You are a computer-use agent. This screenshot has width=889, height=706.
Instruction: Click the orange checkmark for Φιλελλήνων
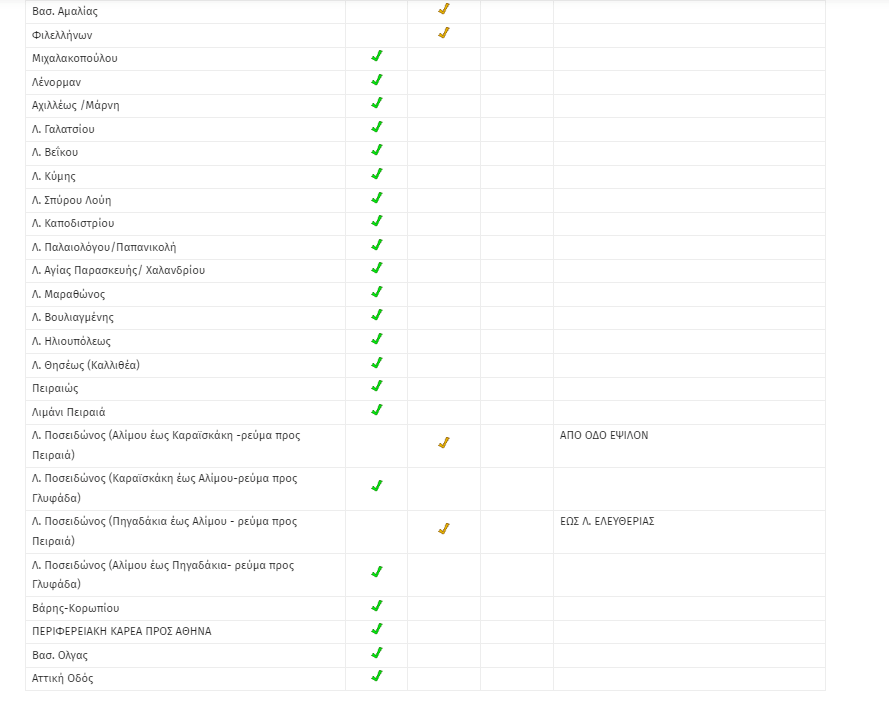pos(443,33)
